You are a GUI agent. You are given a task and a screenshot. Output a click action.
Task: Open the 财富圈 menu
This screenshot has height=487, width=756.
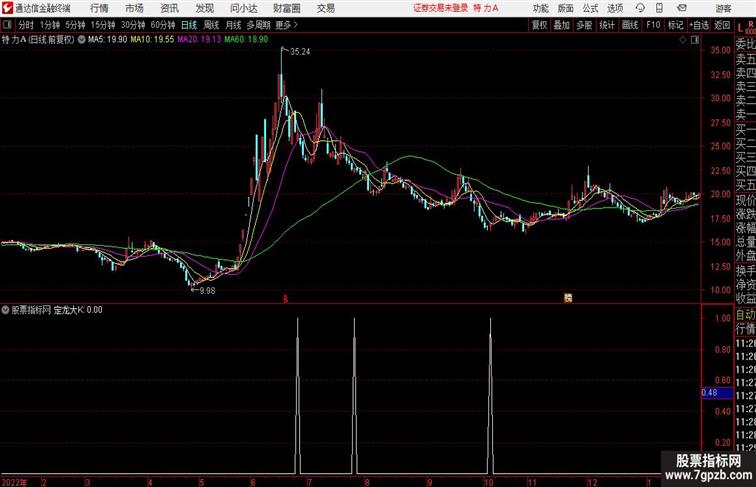pos(286,8)
